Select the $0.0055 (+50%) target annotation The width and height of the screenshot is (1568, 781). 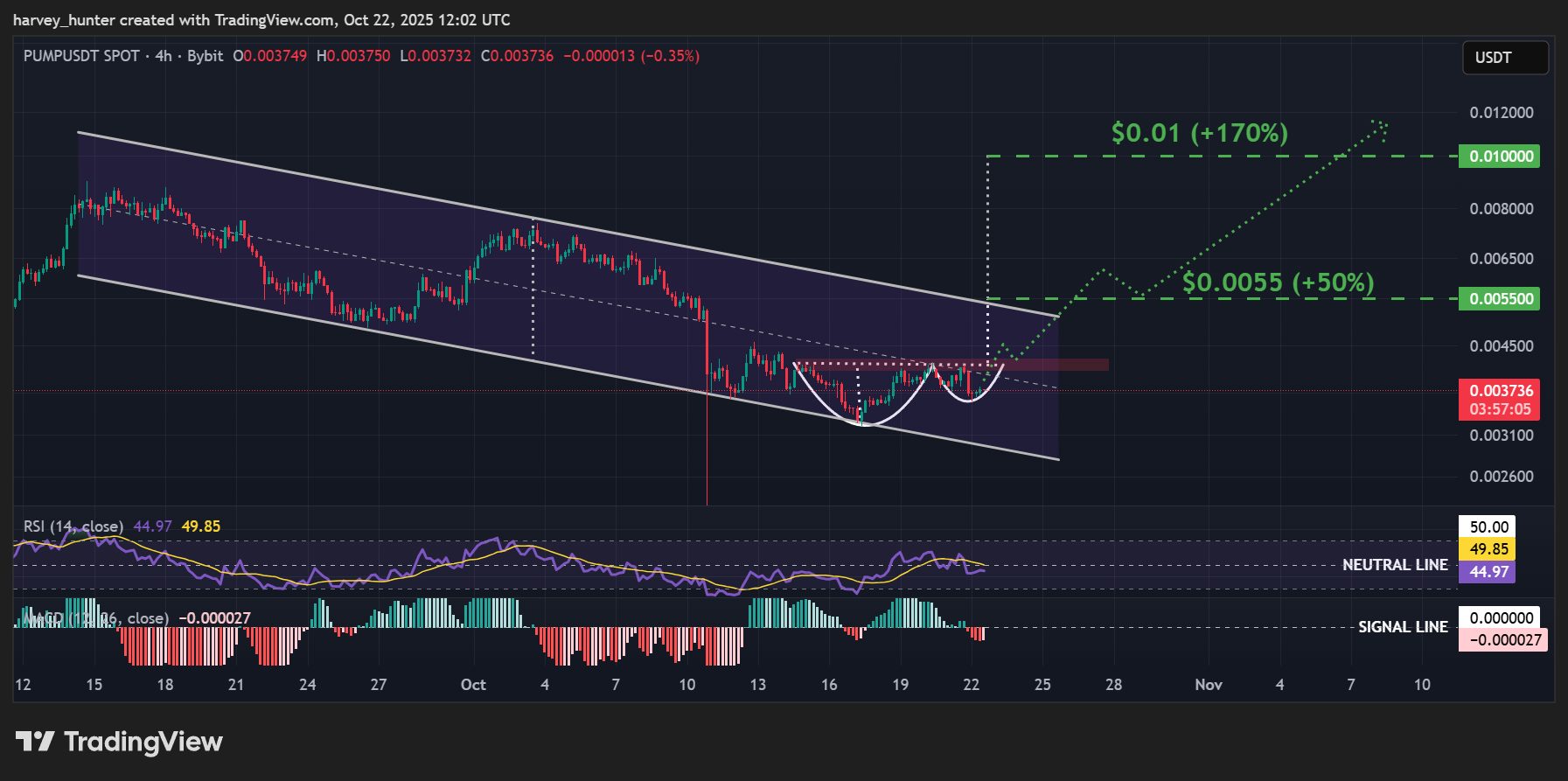click(x=1278, y=282)
